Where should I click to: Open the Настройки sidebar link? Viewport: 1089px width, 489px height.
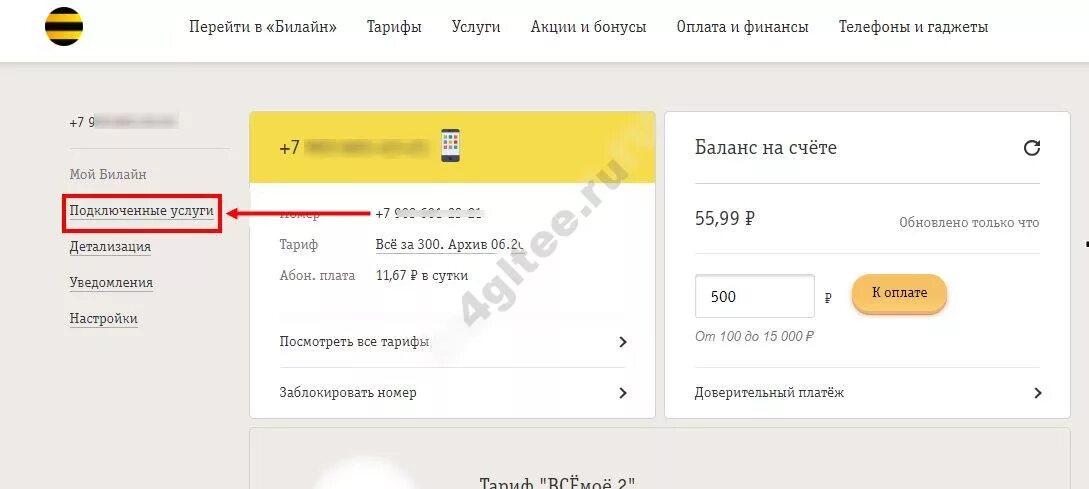point(103,320)
